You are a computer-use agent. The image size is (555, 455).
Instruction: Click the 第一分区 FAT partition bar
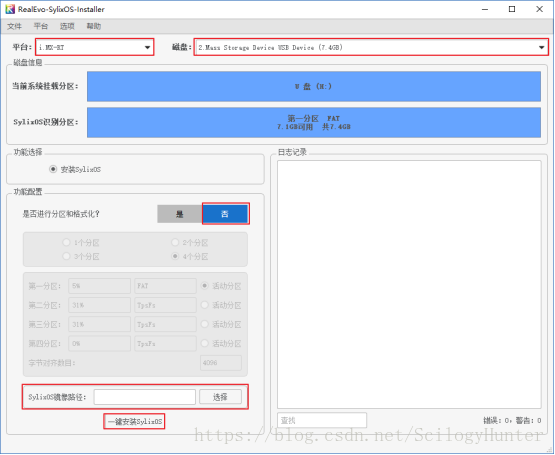tap(314, 123)
